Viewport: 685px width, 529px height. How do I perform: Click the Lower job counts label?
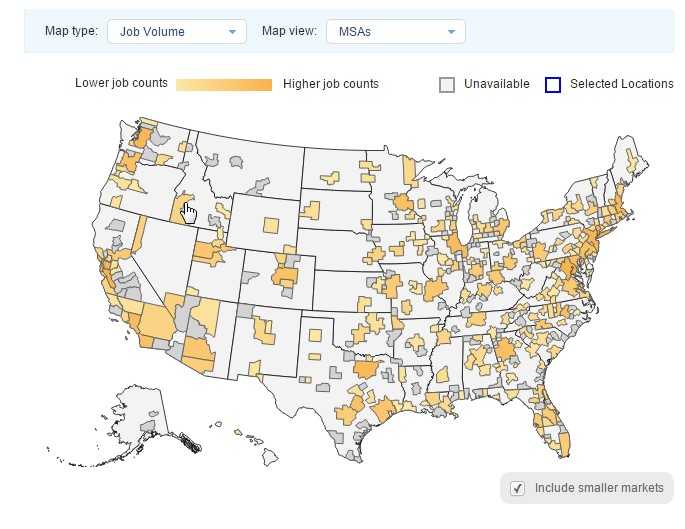click(121, 84)
